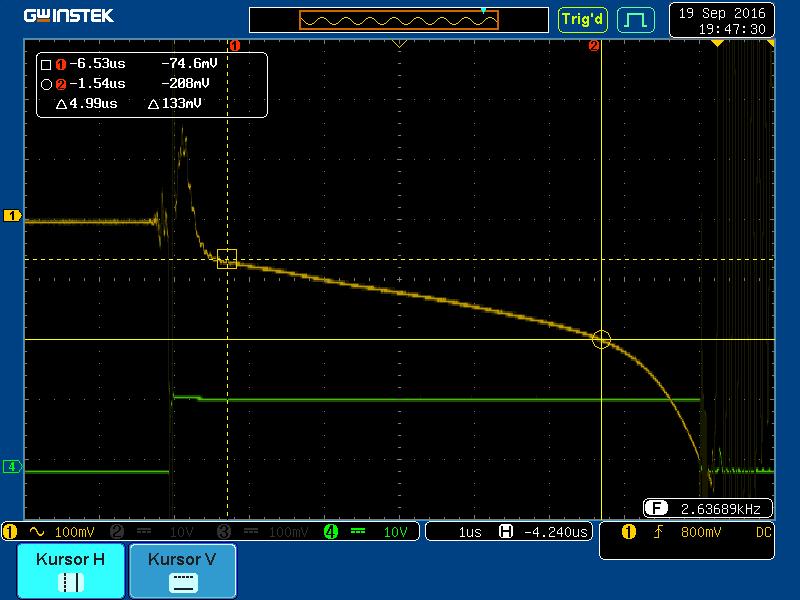Click the circular cursor 2 intersection marker
800x600 pixels.
(601, 339)
